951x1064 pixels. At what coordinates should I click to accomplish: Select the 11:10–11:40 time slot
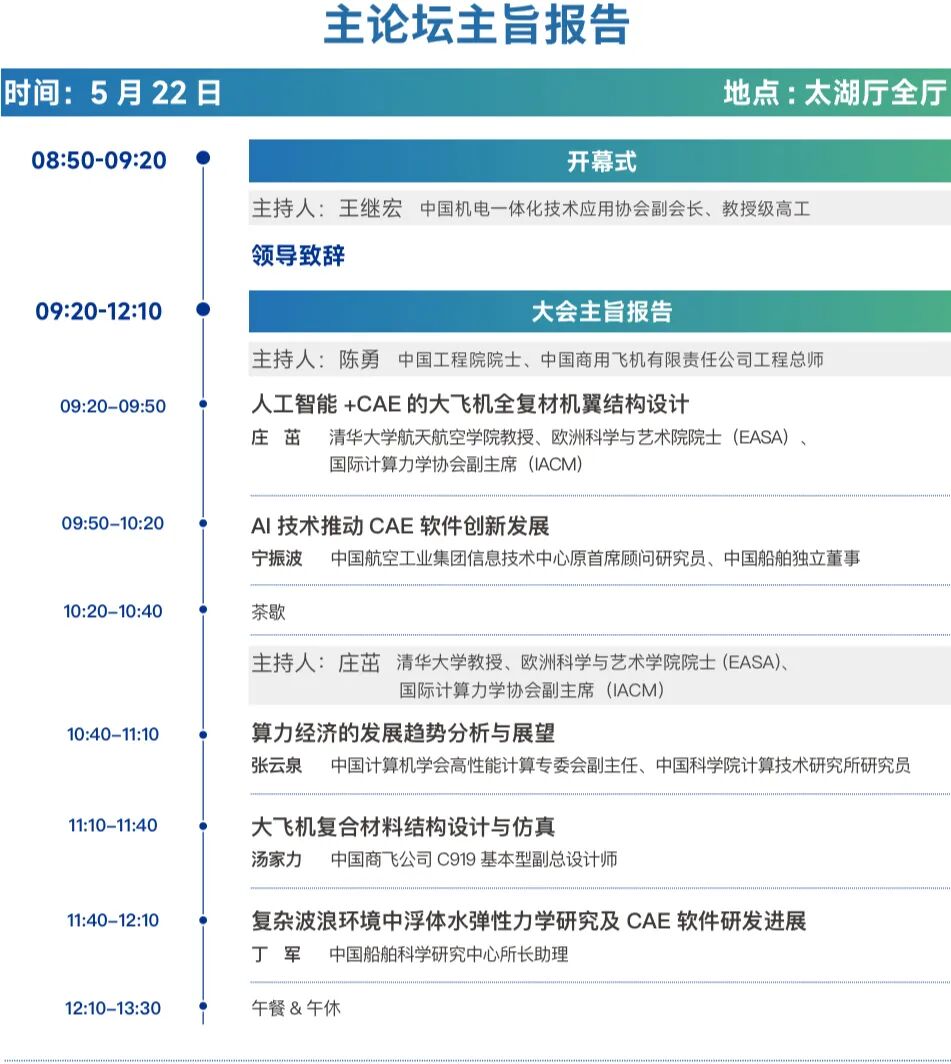tap(113, 826)
